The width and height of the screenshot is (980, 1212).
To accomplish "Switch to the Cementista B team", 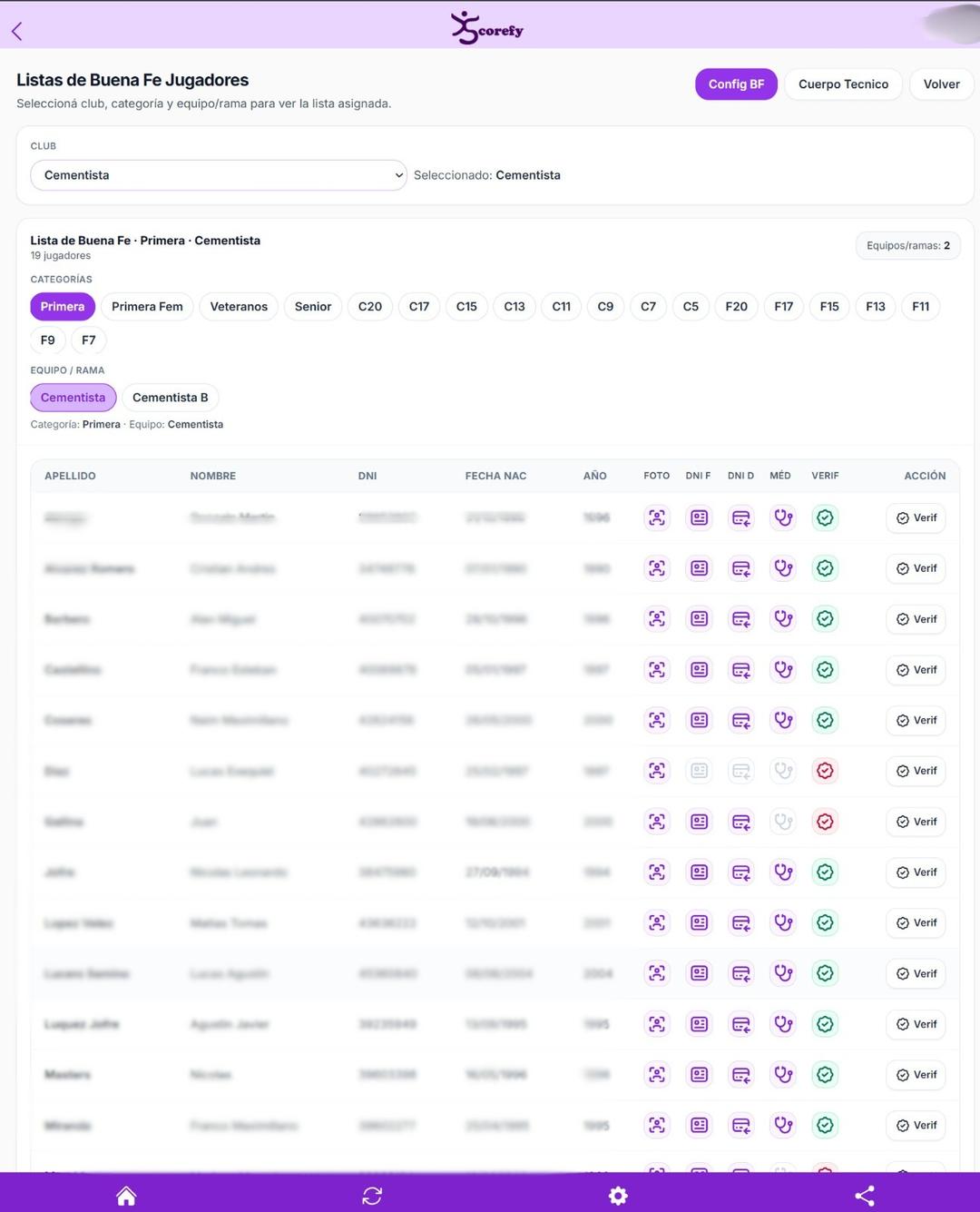I will click(171, 398).
